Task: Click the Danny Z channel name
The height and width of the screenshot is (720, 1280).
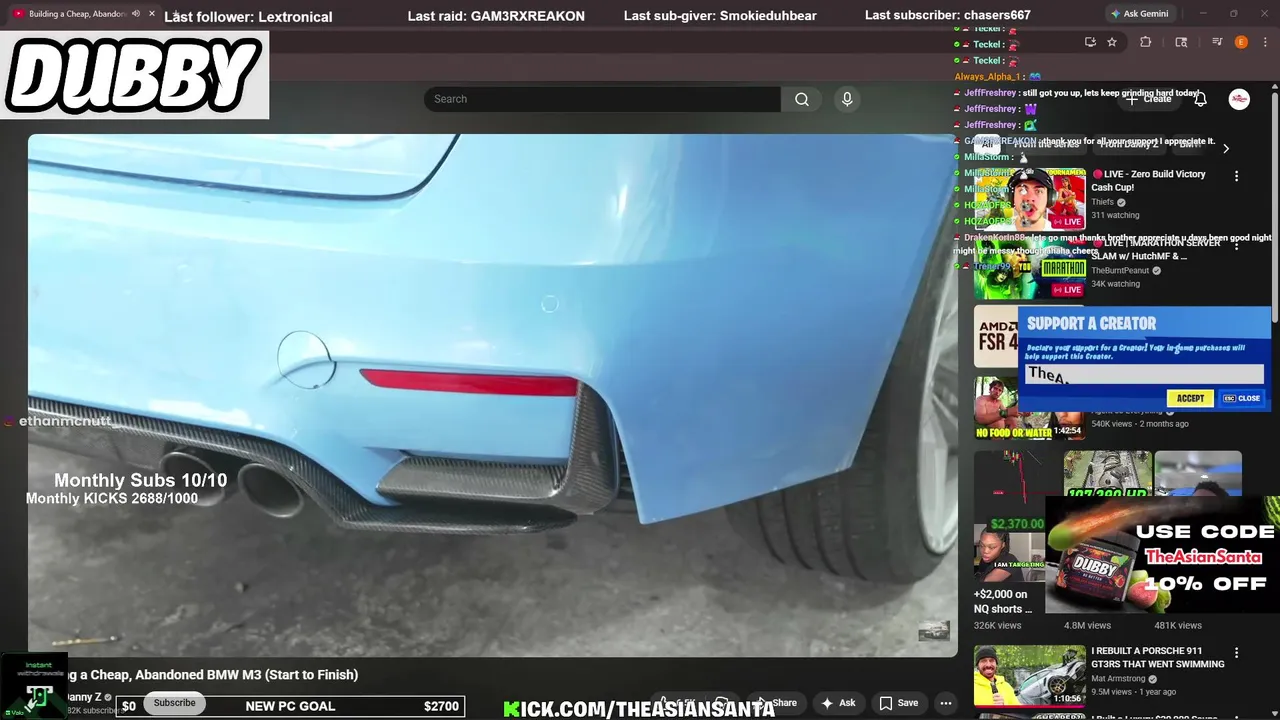Action: [x=84, y=697]
